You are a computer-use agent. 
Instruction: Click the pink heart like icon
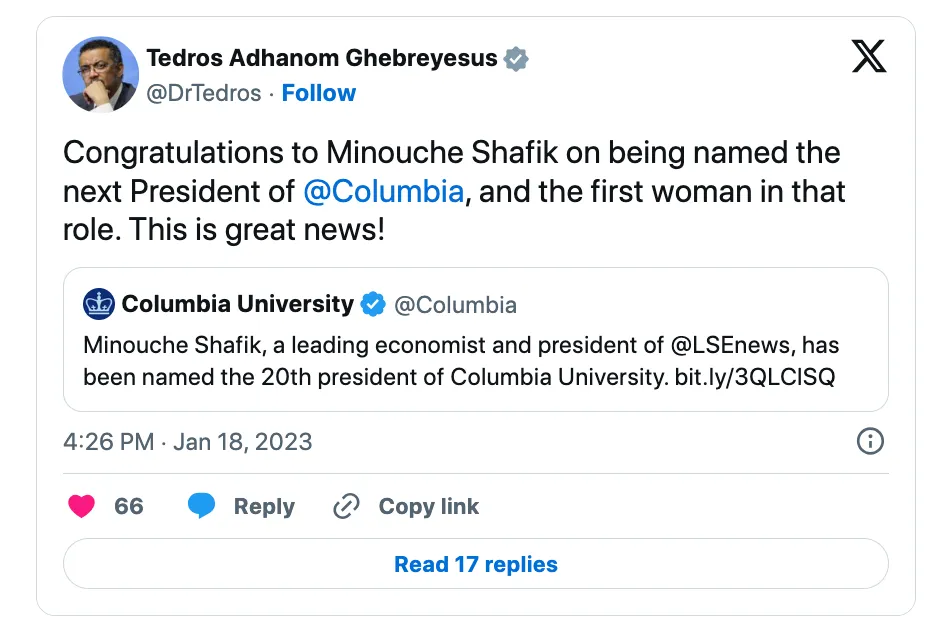pos(81,506)
